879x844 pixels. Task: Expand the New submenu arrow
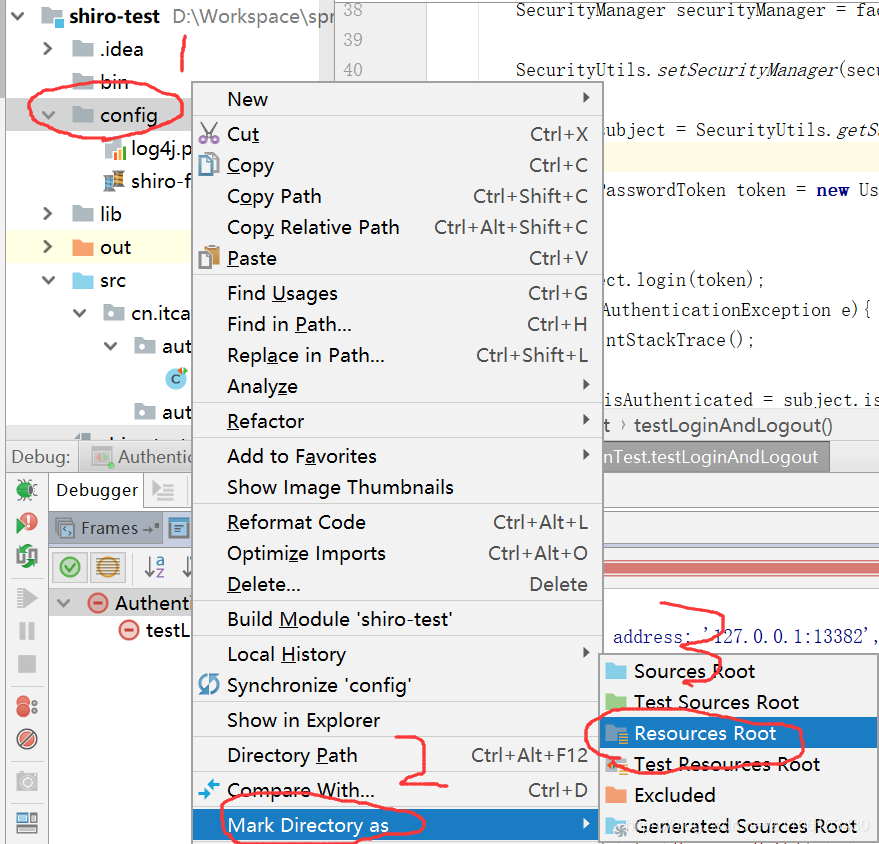(x=587, y=99)
